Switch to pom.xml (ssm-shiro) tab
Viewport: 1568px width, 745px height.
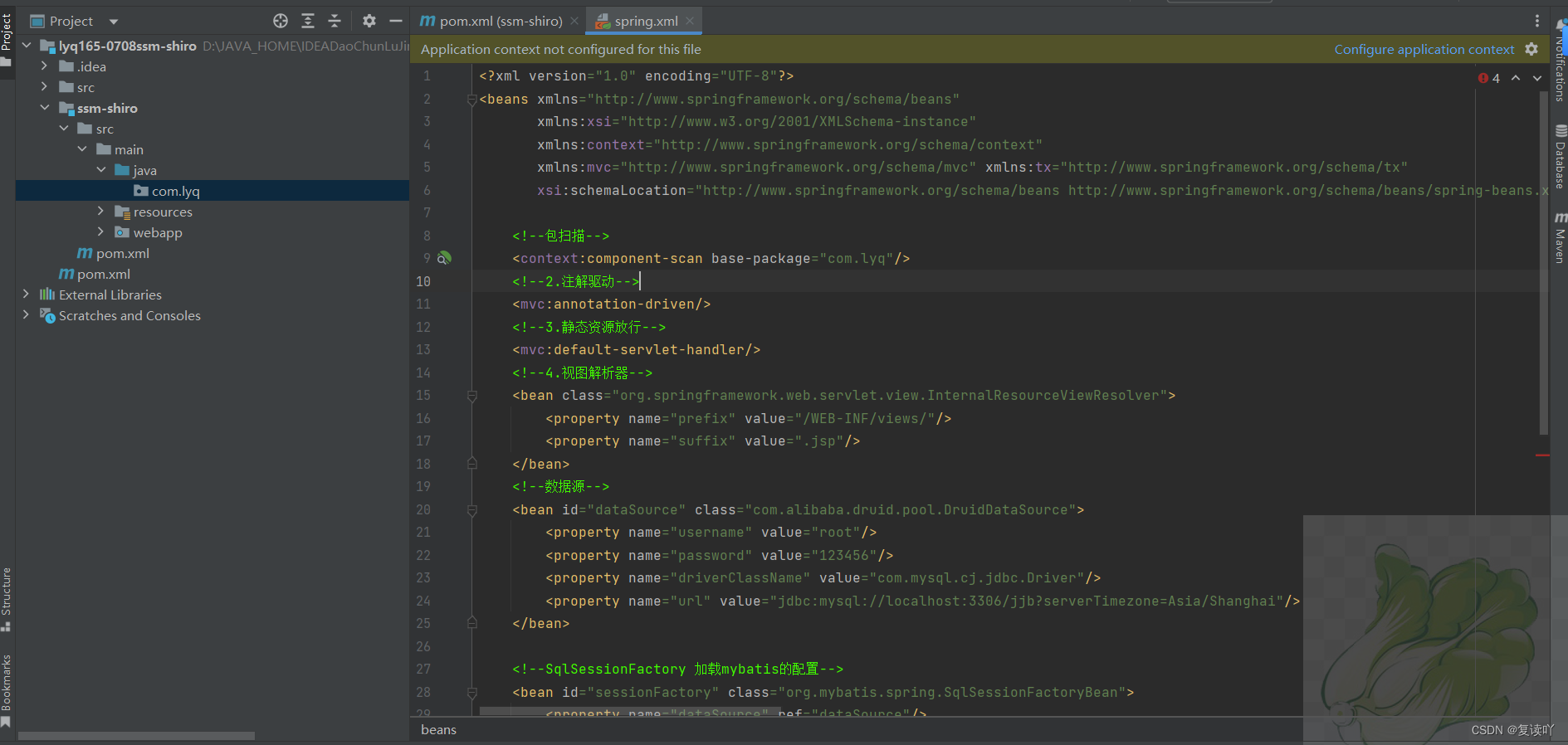[x=501, y=21]
